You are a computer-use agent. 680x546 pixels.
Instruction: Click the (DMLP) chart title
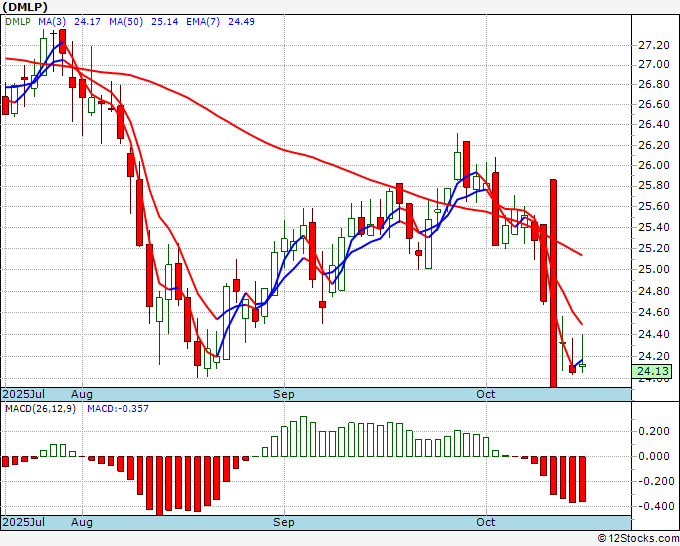coord(25,7)
